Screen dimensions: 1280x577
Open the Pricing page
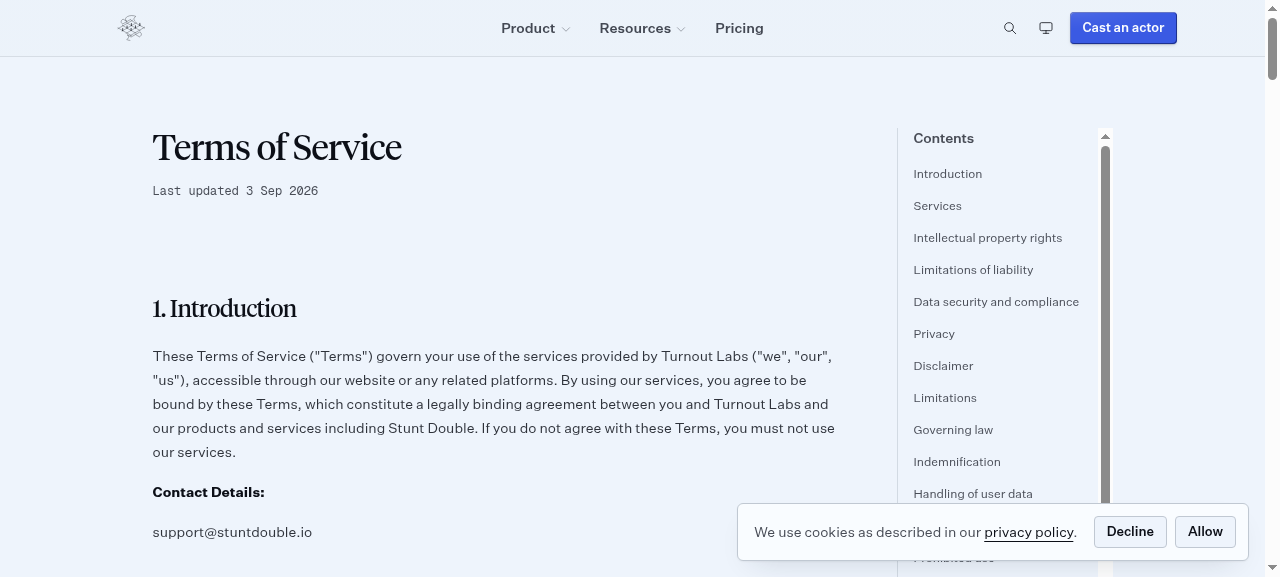point(739,28)
